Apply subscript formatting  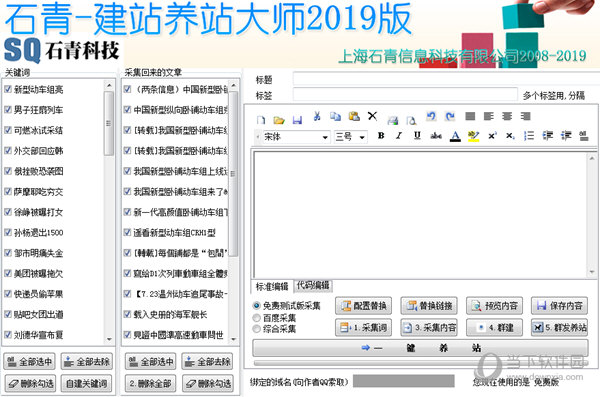pyautogui.click(x=510, y=136)
